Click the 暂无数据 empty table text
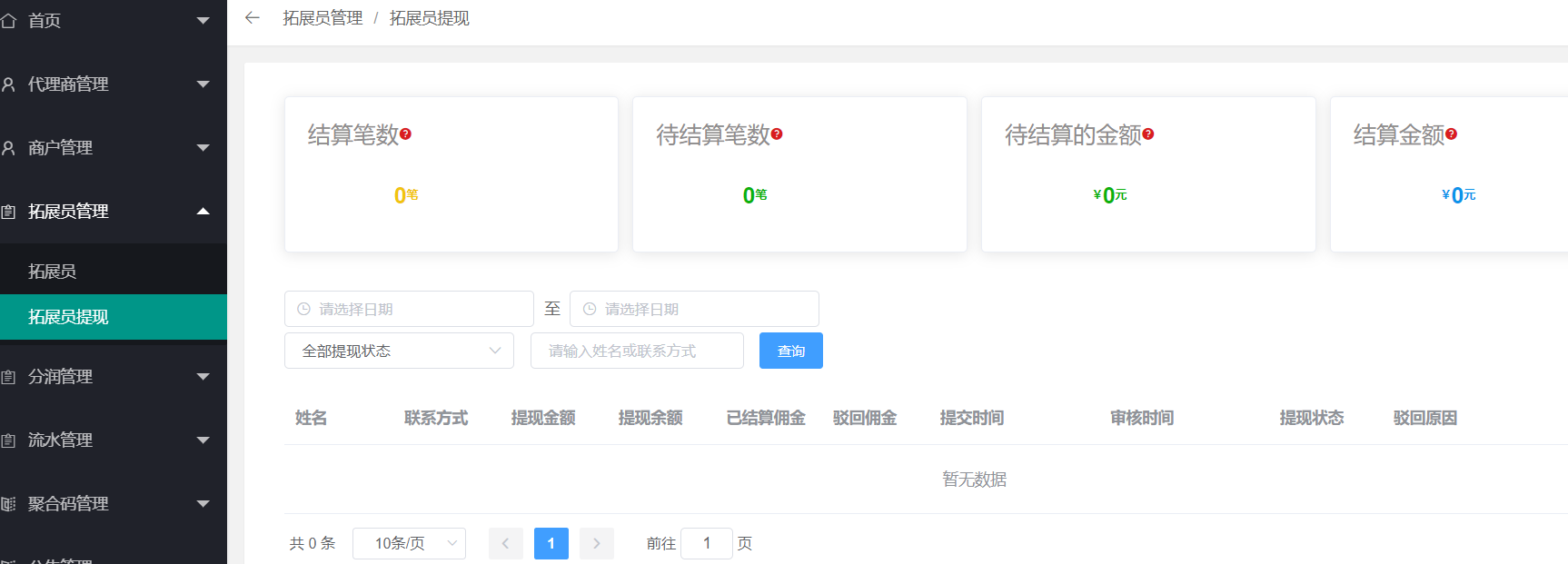Image resolution: width=1568 pixels, height=564 pixels. pyautogui.click(x=975, y=480)
